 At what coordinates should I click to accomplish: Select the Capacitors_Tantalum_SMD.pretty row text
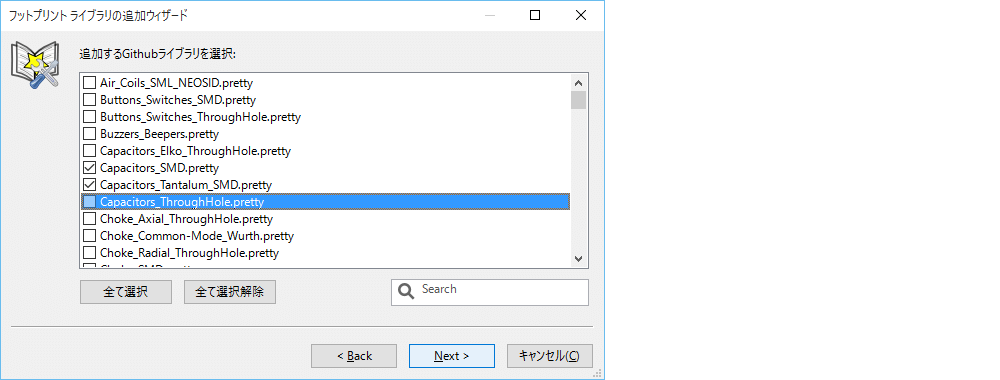[x=186, y=186]
